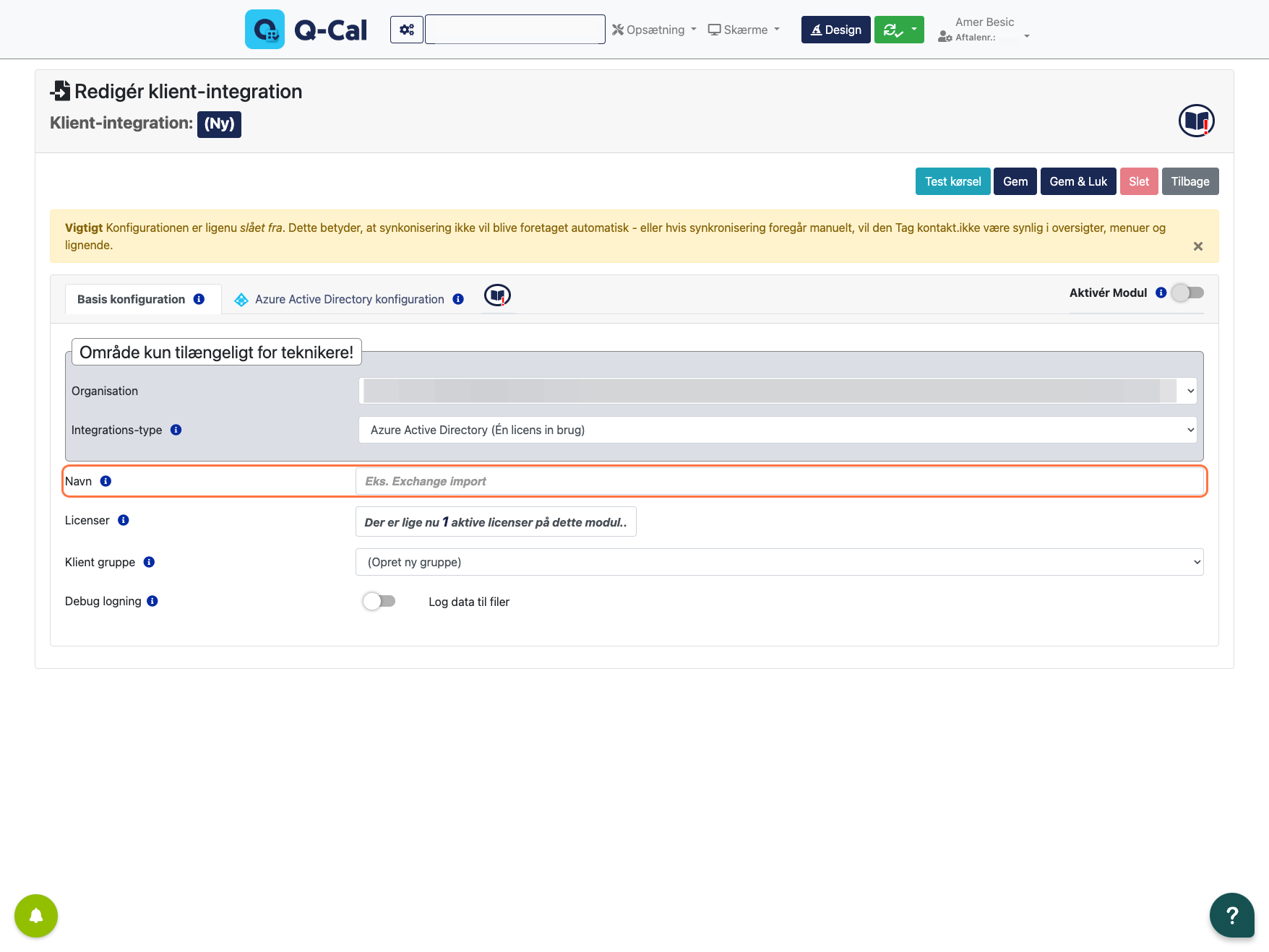
Task: Switch to Azure Active Directory konfiguration tab
Action: point(350,299)
